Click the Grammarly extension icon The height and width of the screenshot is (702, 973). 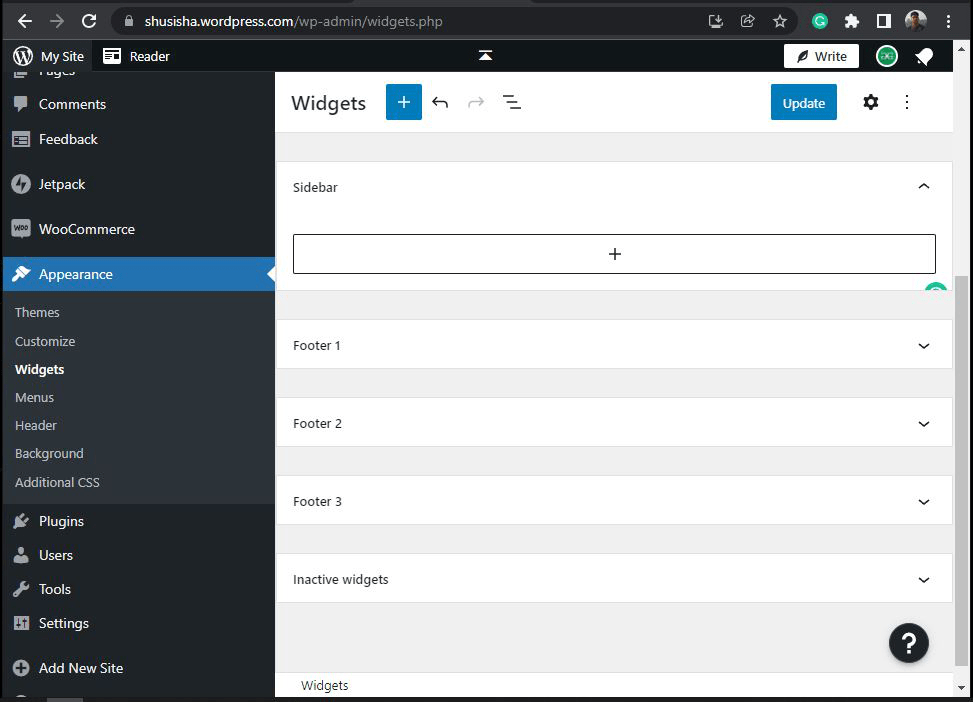[x=819, y=20]
